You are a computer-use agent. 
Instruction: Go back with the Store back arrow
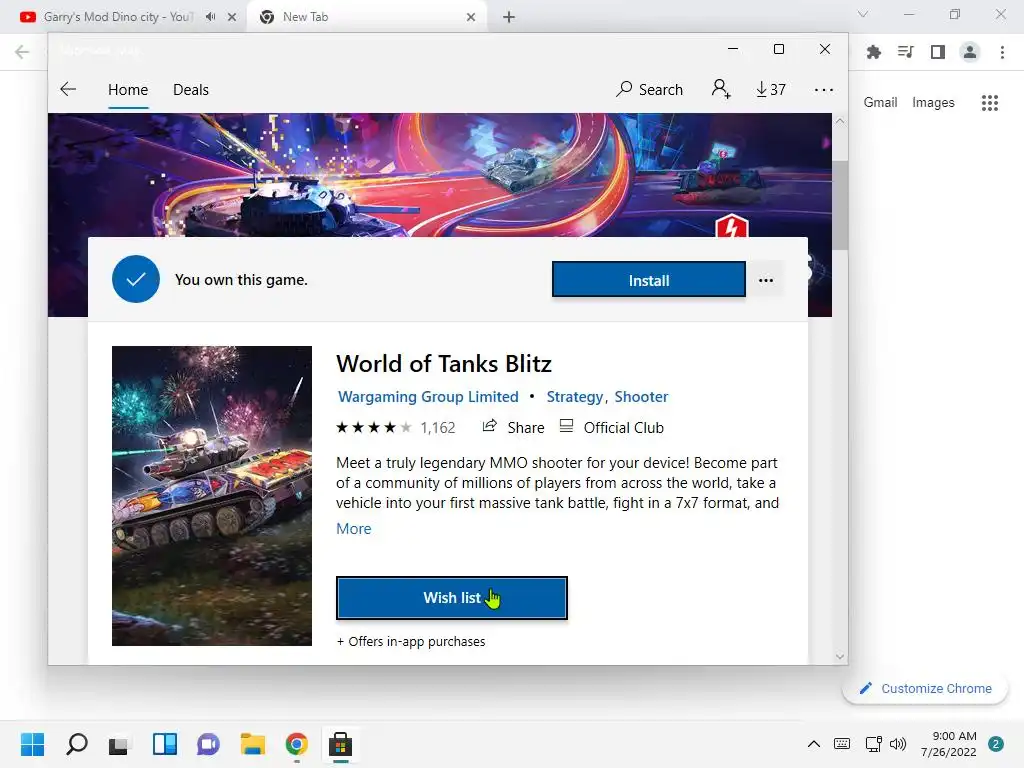pyautogui.click(x=68, y=89)
